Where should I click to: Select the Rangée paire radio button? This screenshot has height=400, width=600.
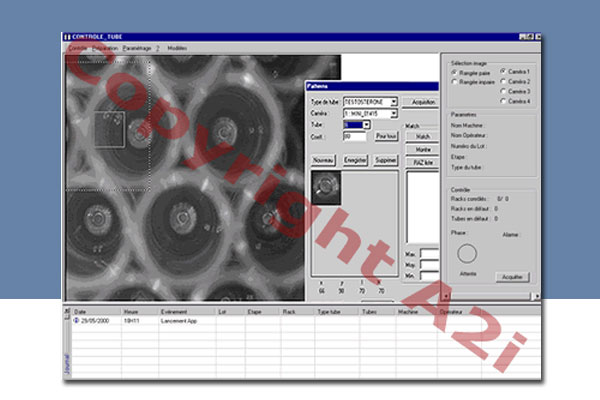(x=454, y=73)
